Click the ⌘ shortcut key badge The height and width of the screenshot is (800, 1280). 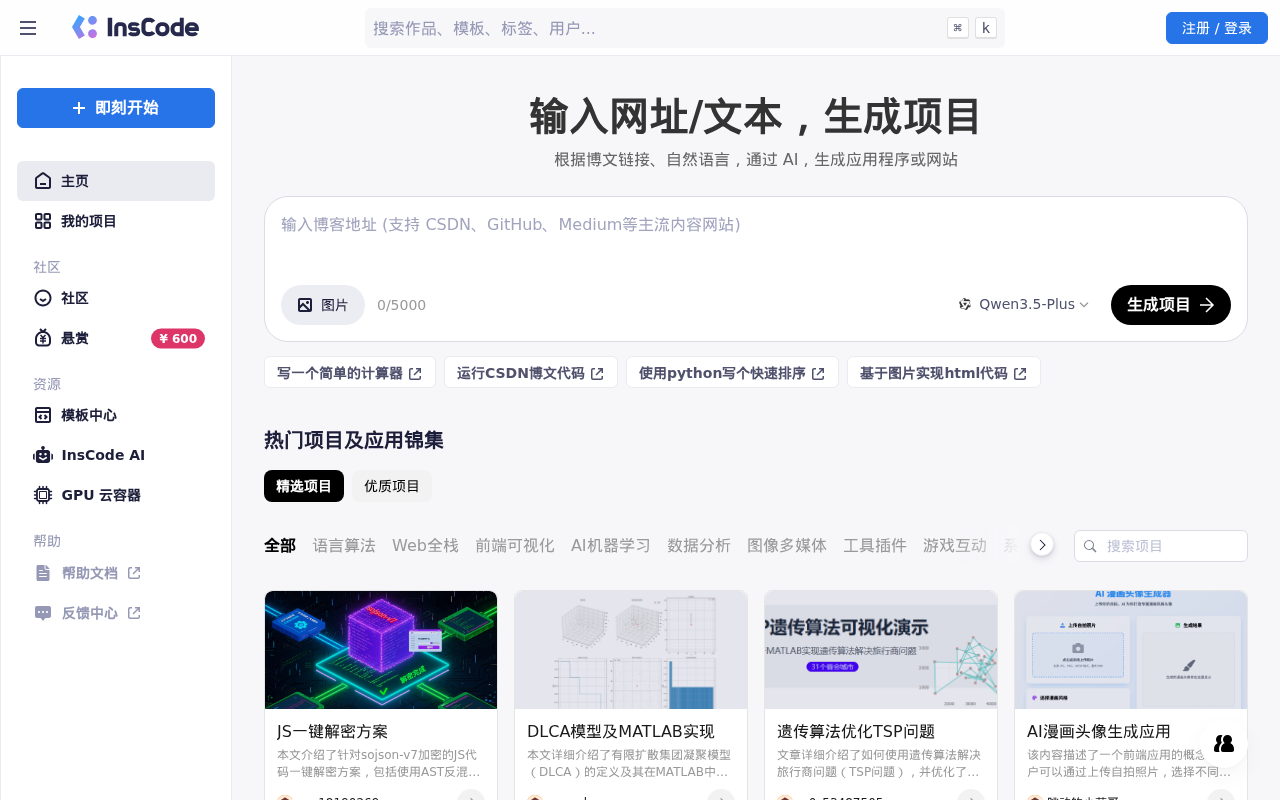(958, 28)
